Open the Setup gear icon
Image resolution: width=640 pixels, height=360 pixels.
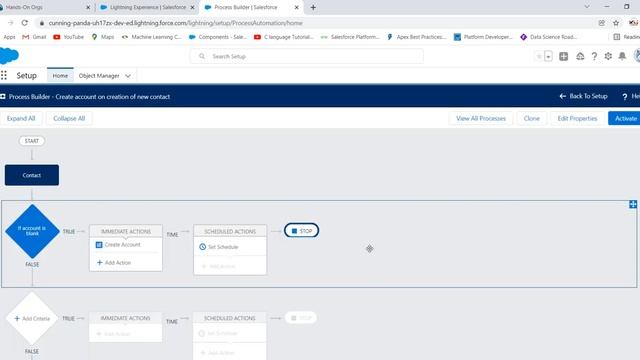click(x=608, y=56)
